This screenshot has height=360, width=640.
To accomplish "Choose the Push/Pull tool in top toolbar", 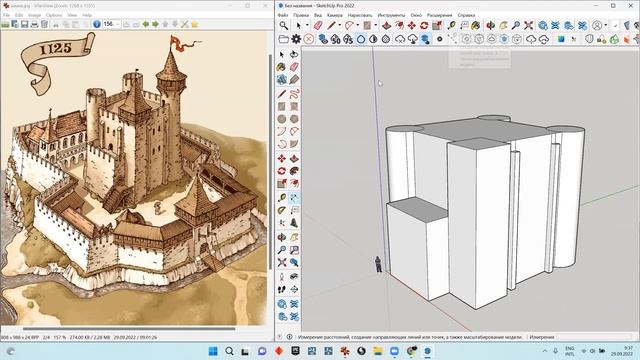I will coord(386,25).
